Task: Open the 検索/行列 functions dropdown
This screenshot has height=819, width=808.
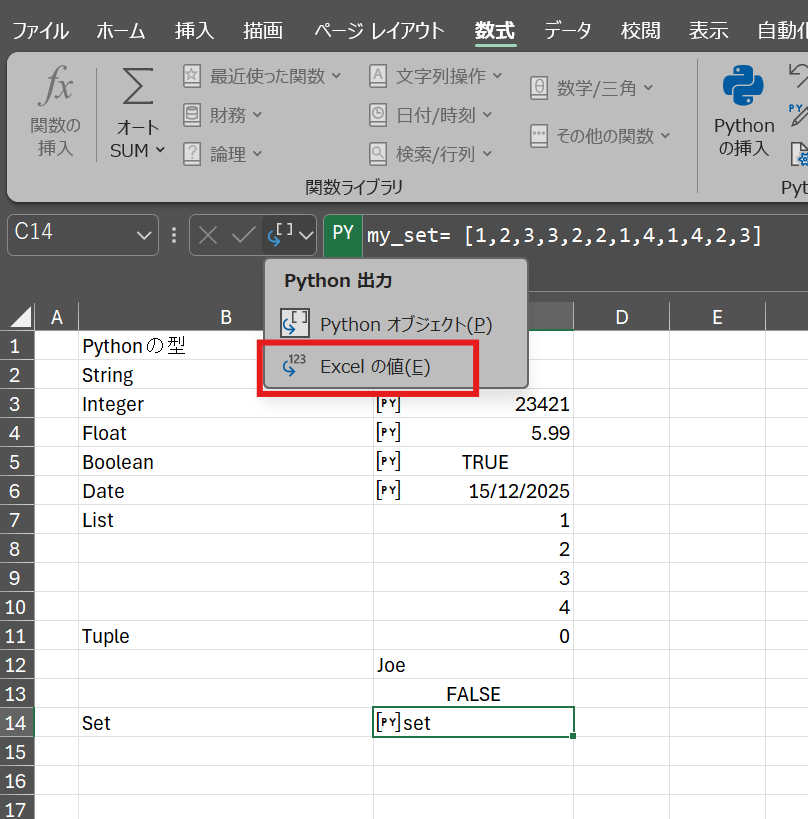Action: (x=430, y=154)
